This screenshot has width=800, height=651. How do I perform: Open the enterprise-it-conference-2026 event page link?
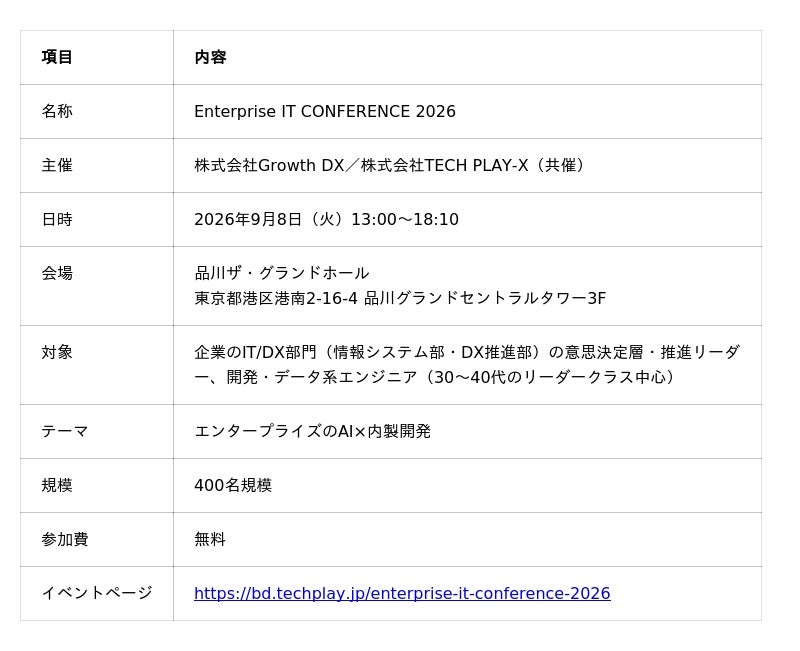402,593
